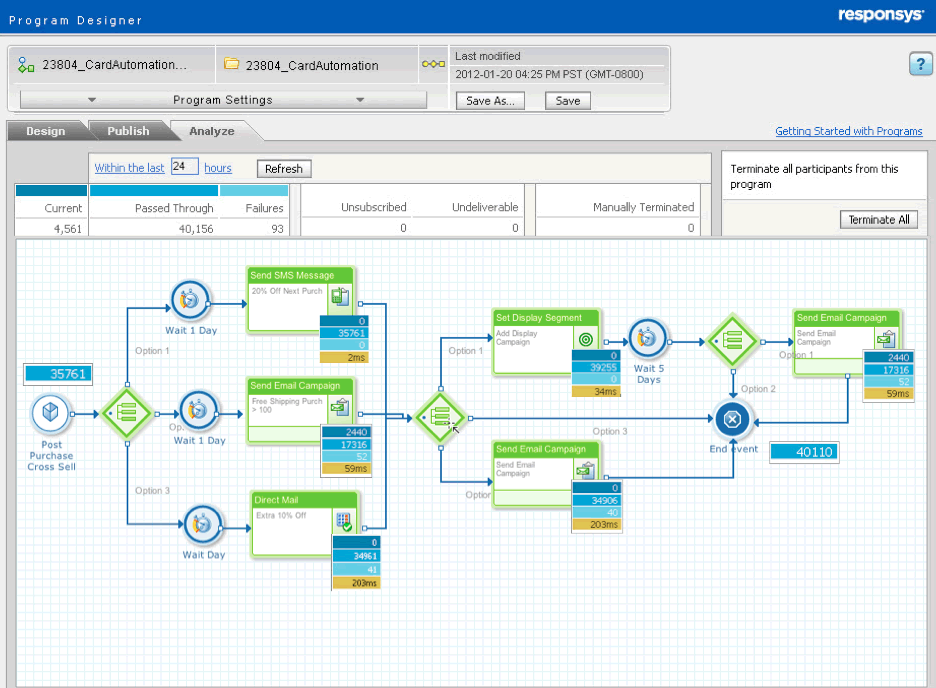This screenshot has height=688, width=936.
Task: Click the 40,156 Passed Through value
Action: point(196,229)
